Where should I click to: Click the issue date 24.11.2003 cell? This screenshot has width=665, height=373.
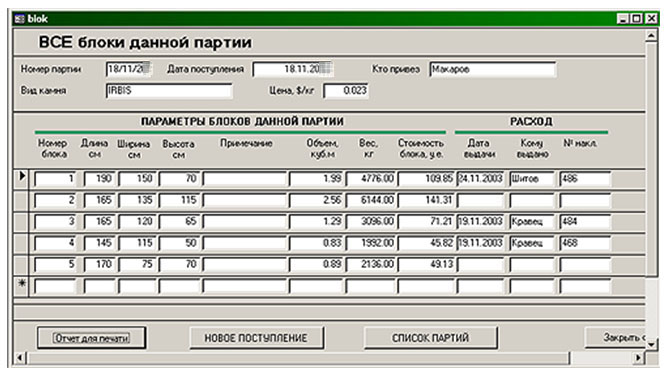coord(481,179)
